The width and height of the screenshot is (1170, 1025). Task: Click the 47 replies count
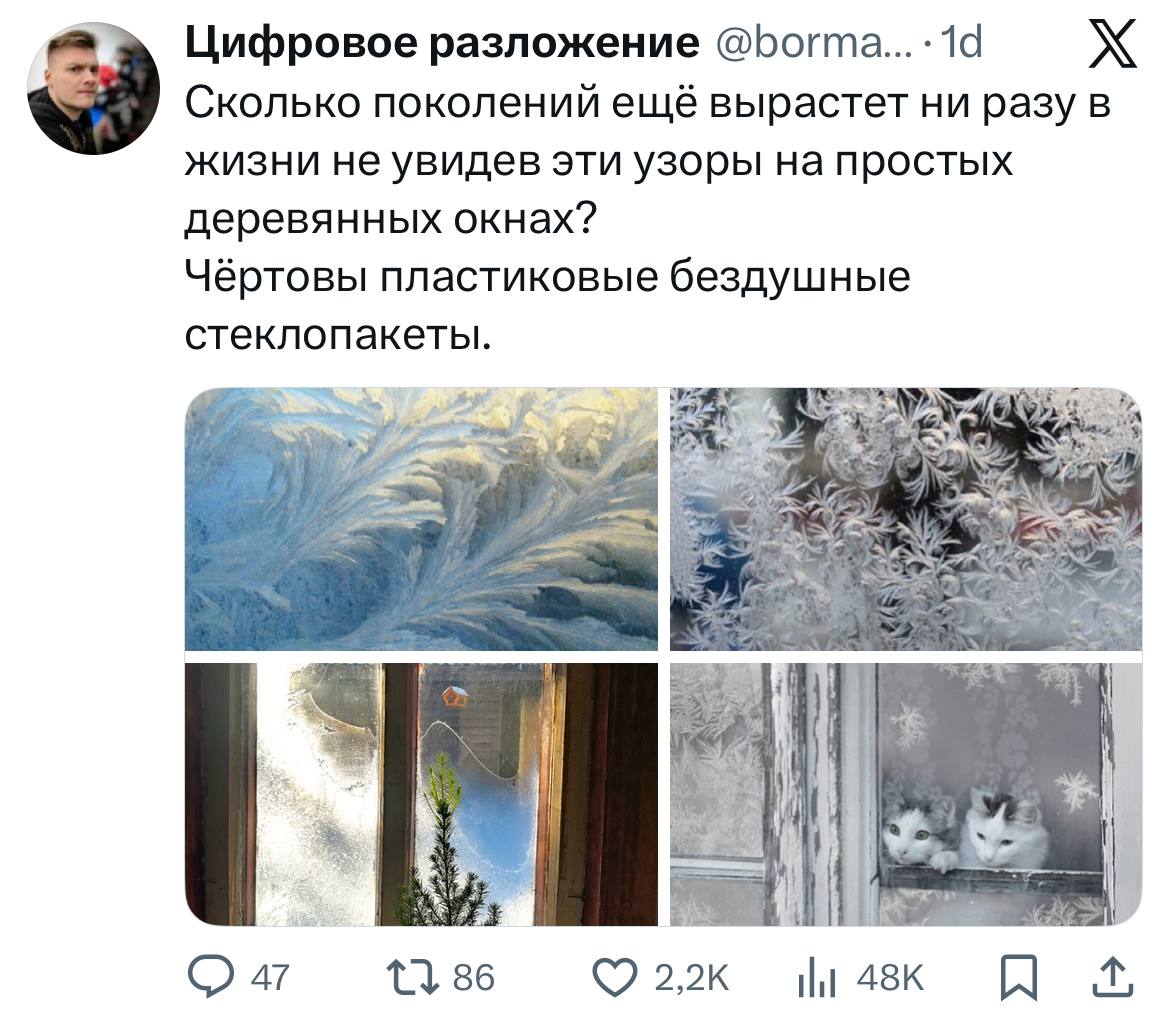(269, 978)
